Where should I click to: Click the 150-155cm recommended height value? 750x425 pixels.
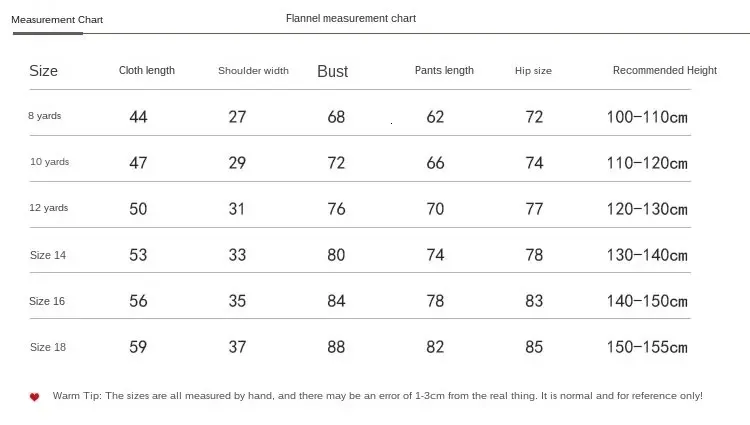(647, 347)
